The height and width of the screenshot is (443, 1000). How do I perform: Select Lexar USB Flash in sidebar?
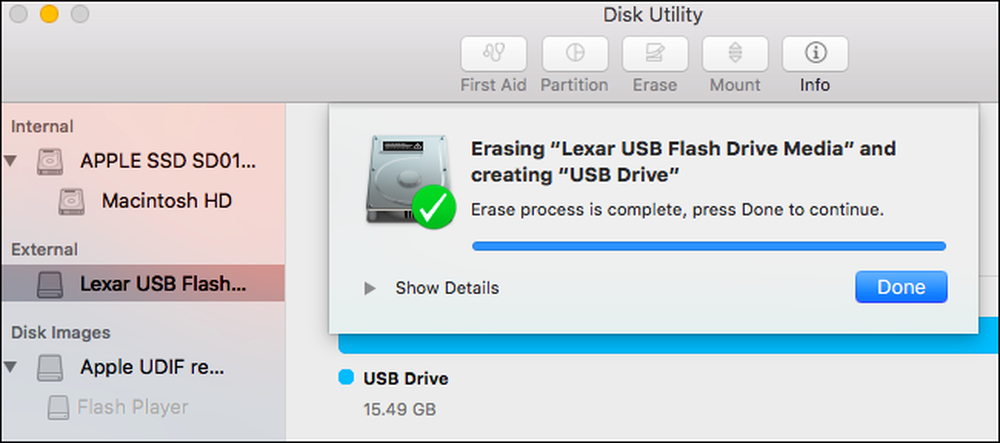pyautogui.click(x=143, y=284)
